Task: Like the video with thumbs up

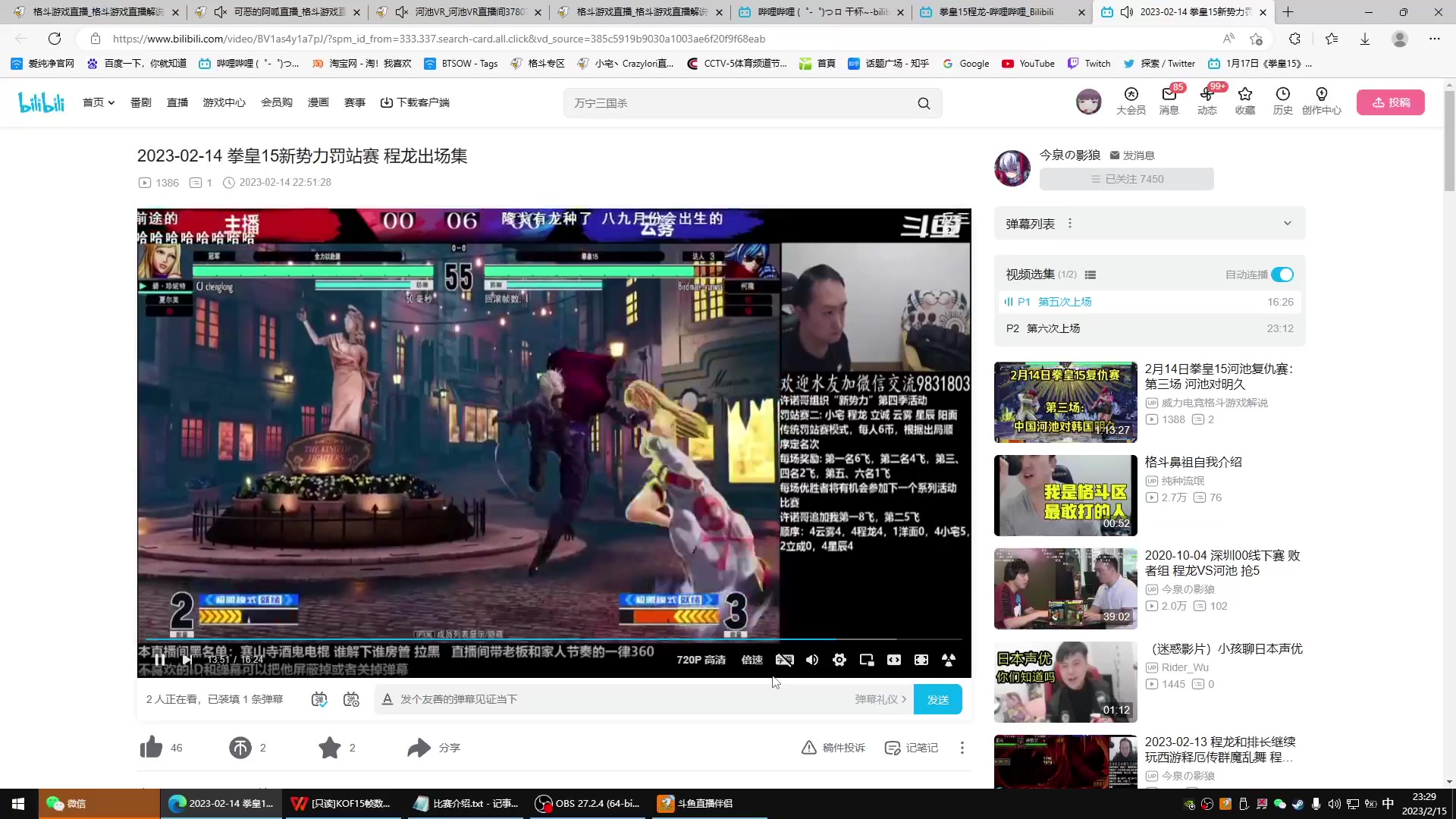Action: click(152, 748)
